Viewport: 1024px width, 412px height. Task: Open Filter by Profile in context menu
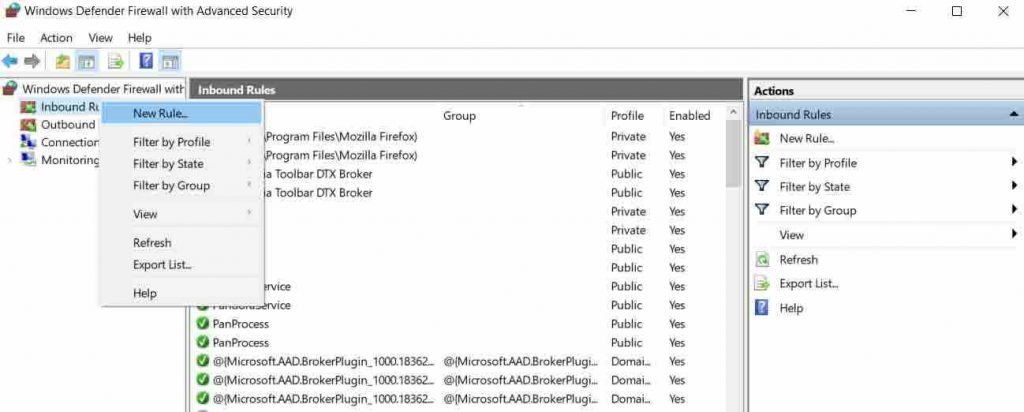coord(182,142)
